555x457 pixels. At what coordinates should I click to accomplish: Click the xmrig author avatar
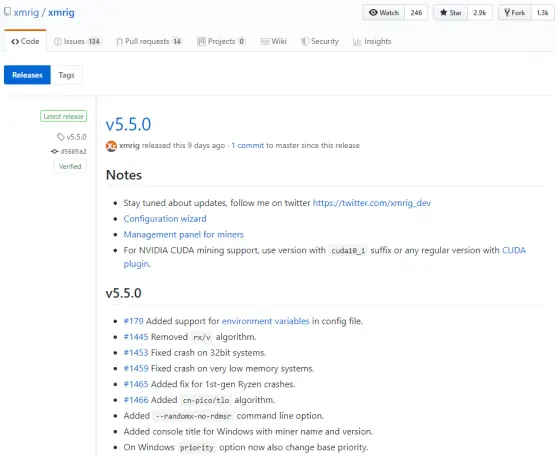111,146
